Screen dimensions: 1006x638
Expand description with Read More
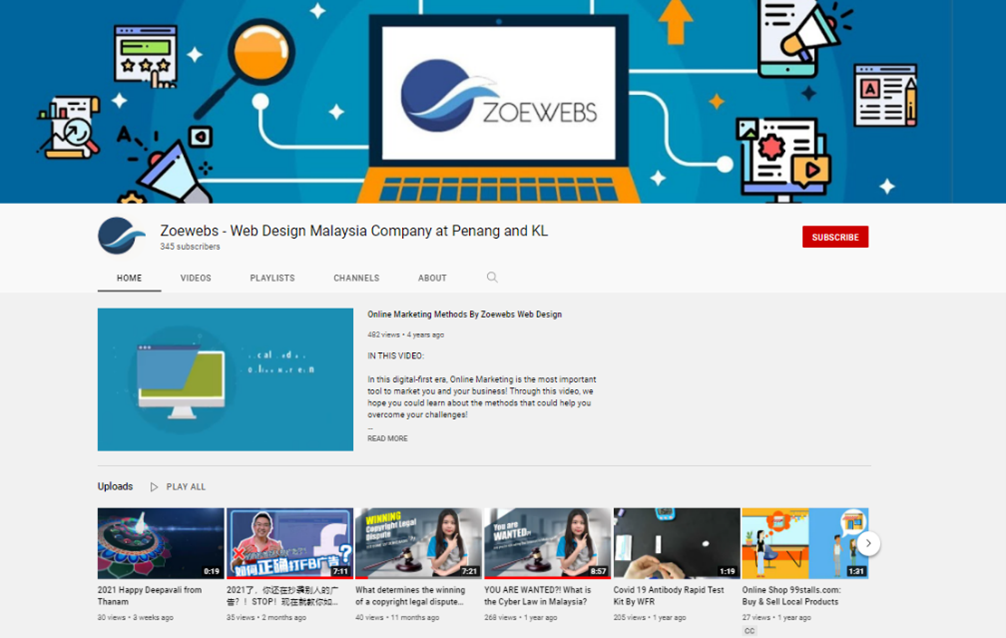[388, 438]
